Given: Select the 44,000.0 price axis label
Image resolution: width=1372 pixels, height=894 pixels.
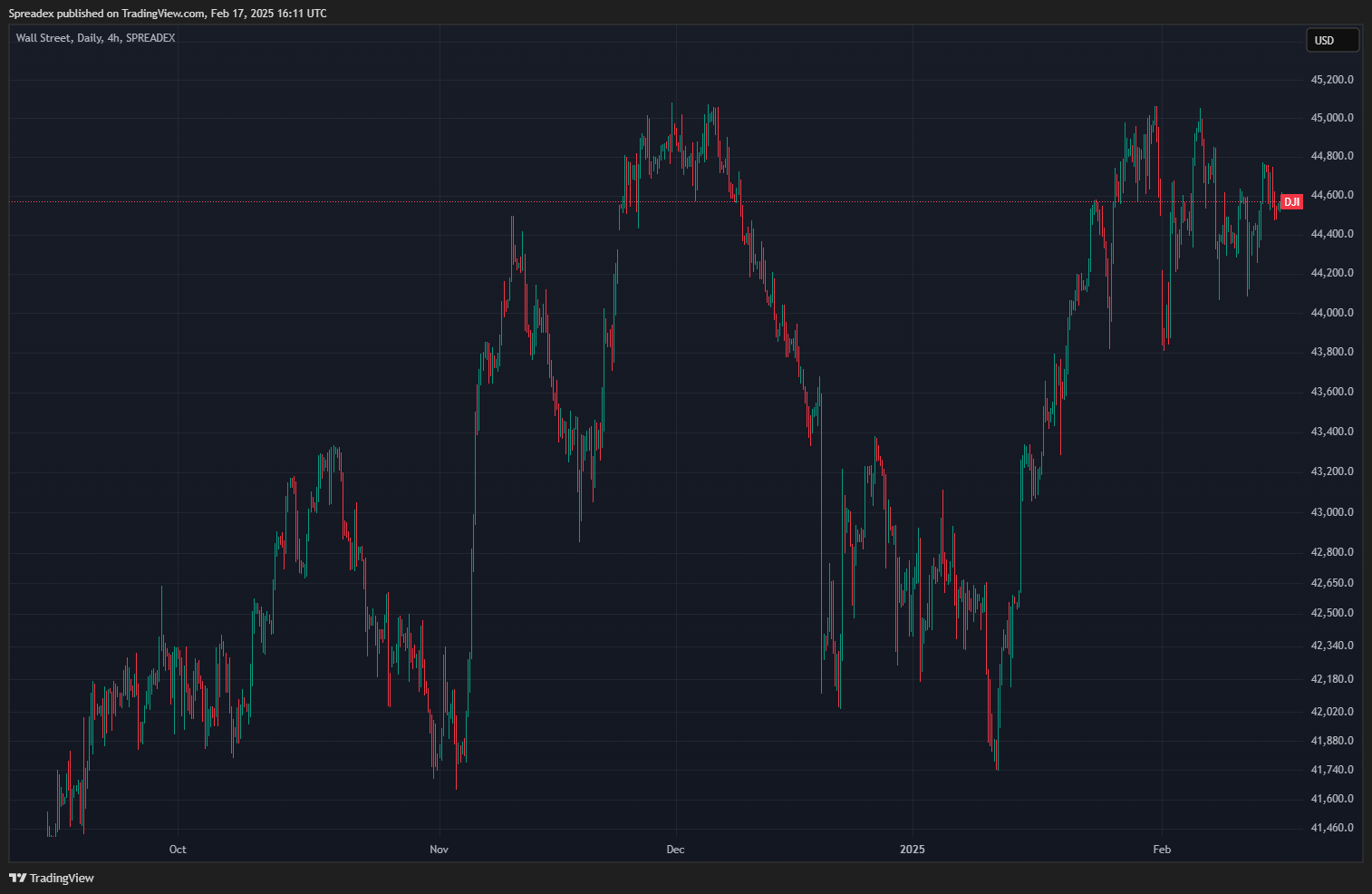Looking at the screenshot, I should [1332, 313].
